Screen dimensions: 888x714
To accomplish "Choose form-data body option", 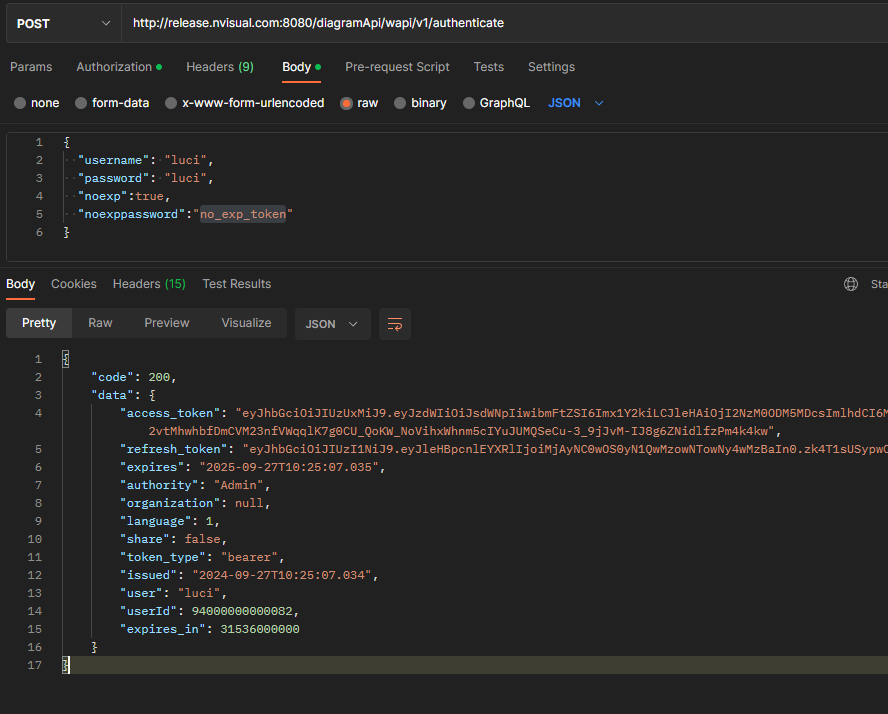I will pos(81,103).
